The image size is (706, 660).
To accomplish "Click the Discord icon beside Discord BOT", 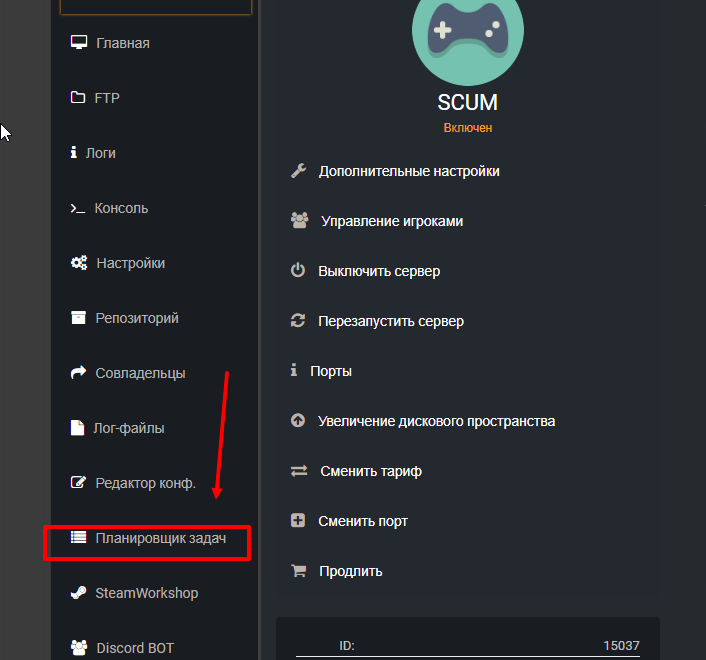I will [x=78, y=647].
